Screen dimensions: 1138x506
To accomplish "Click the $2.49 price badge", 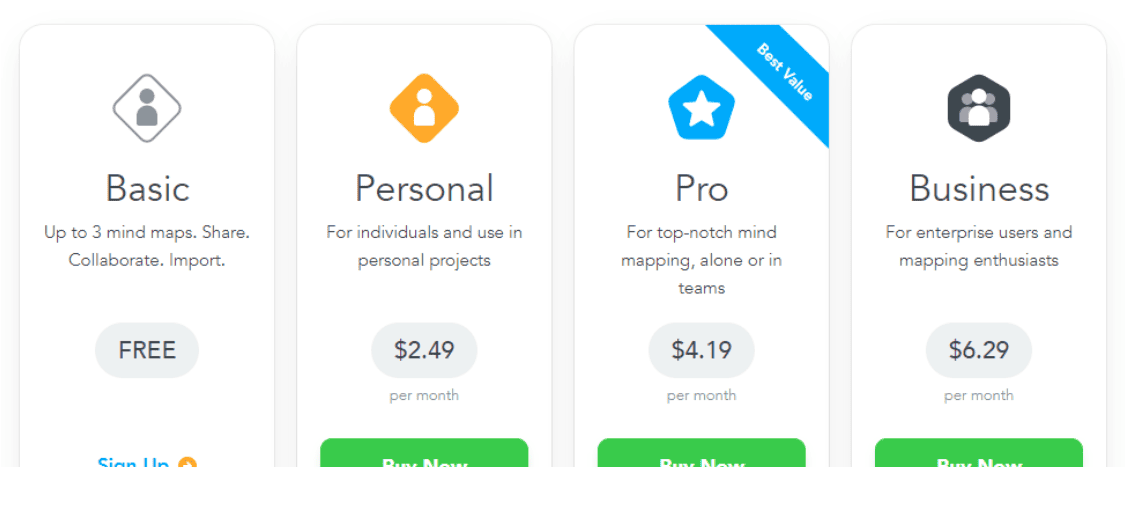I will click(x=424, y=350).
